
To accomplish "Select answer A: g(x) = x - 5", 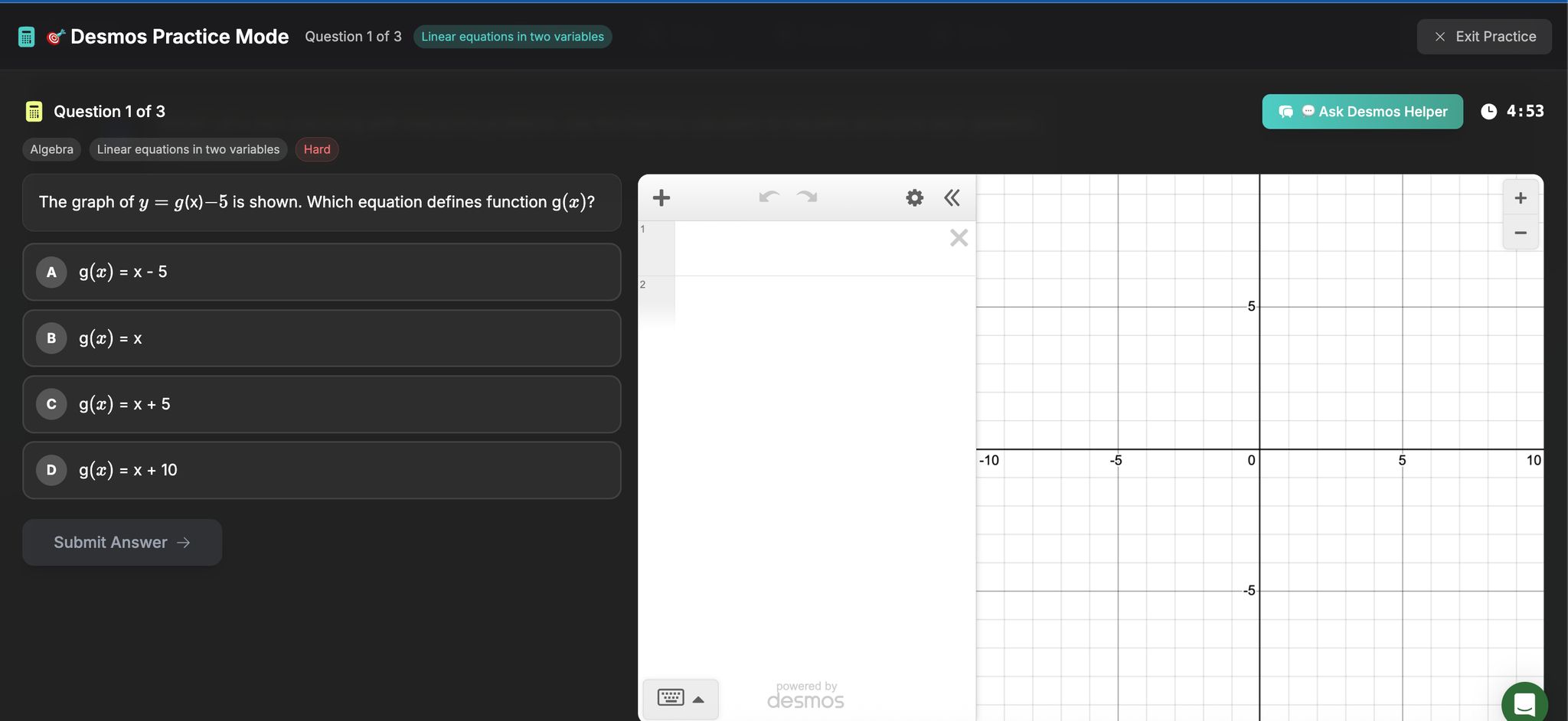I will point(322,272).
